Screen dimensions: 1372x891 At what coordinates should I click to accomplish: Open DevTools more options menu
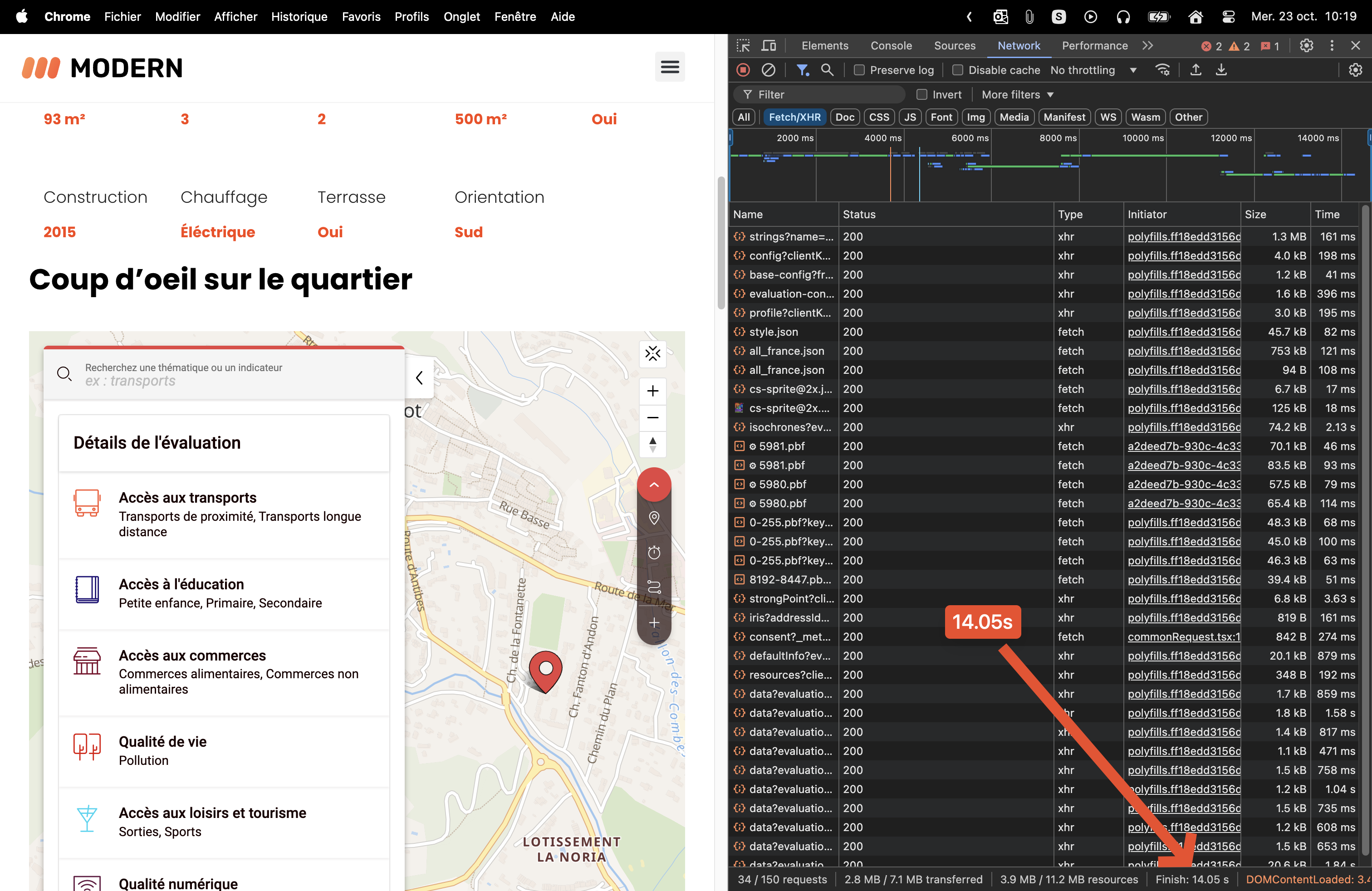1332,45
